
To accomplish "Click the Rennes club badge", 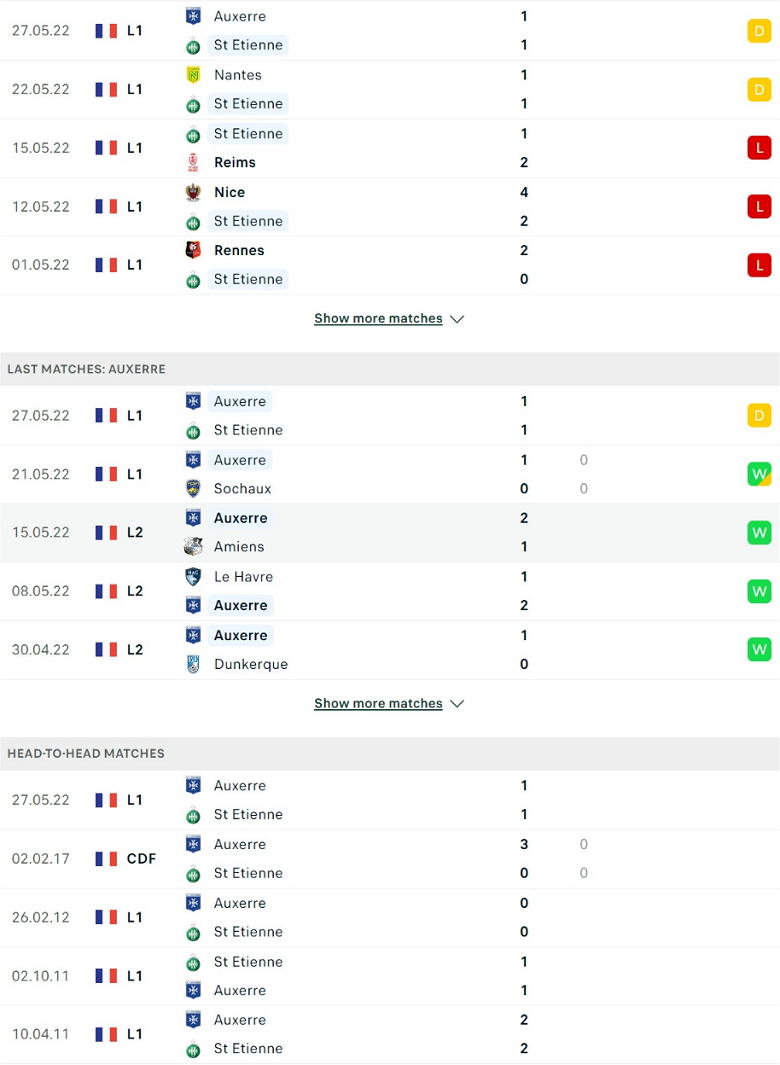I will pos(193,250).
